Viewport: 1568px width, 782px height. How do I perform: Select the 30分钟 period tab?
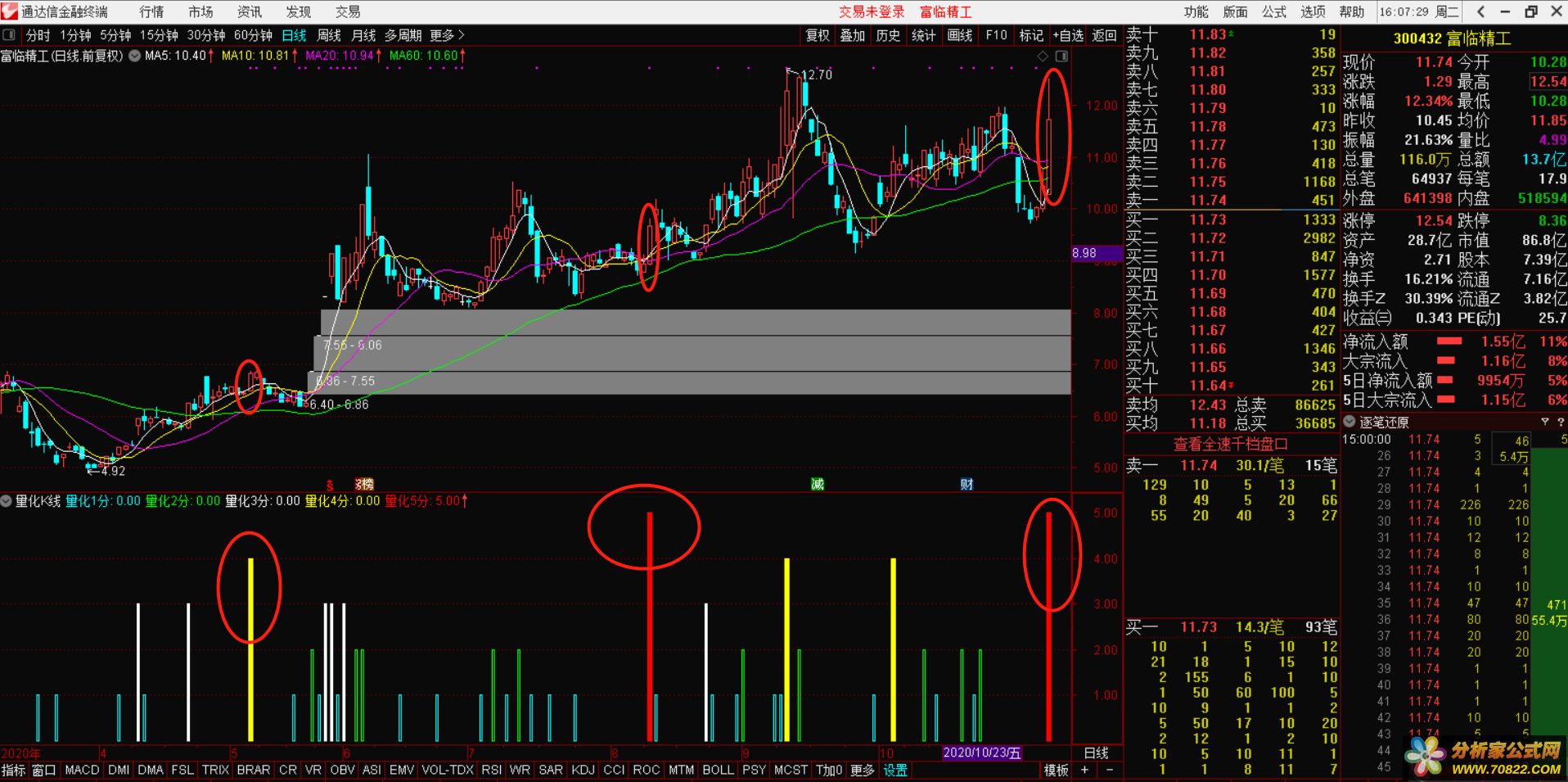[x=206, y=35]
